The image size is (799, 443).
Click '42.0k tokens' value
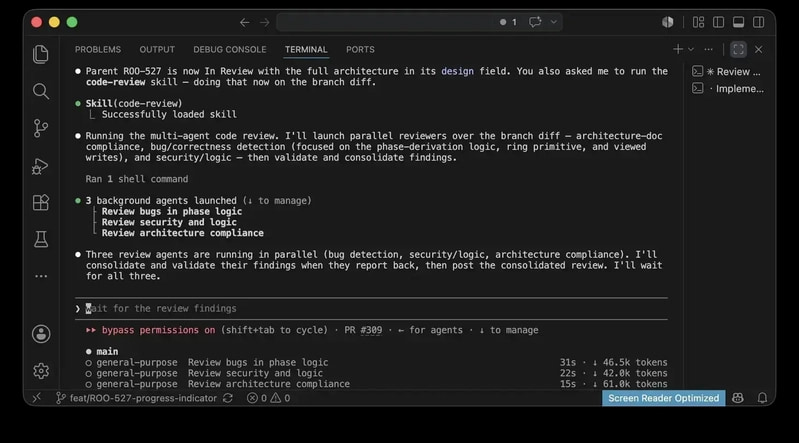pyautogui.click(x=635, y=373)
